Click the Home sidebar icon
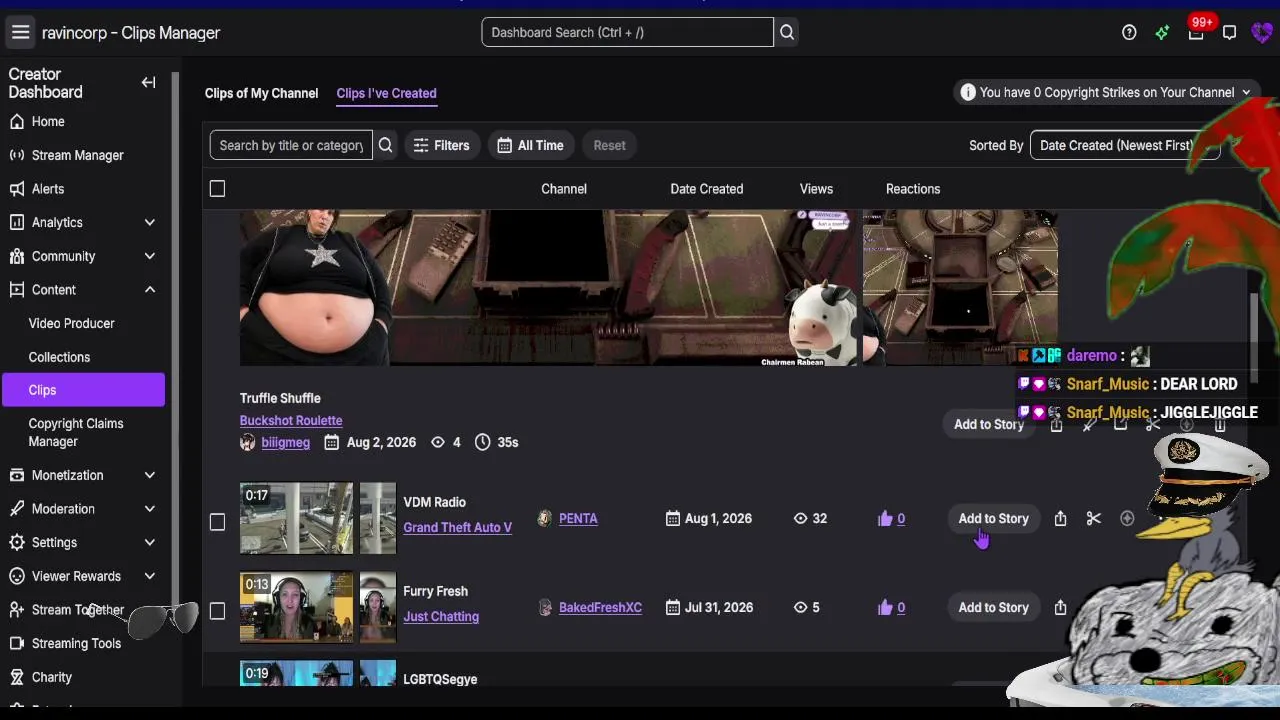 (x=16, y=121)
